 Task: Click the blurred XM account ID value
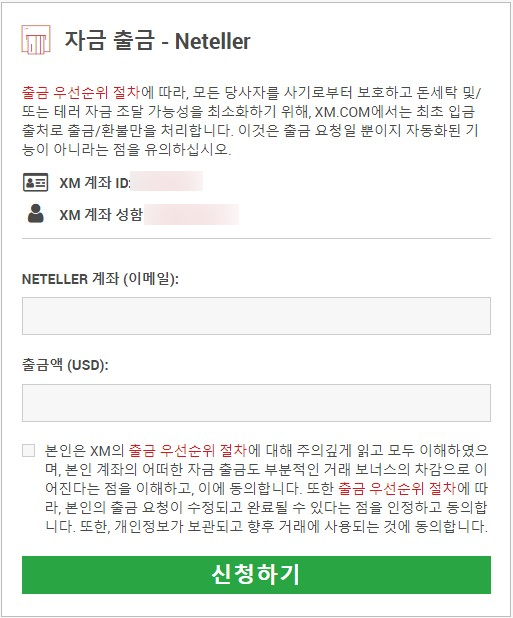(167, 181)
